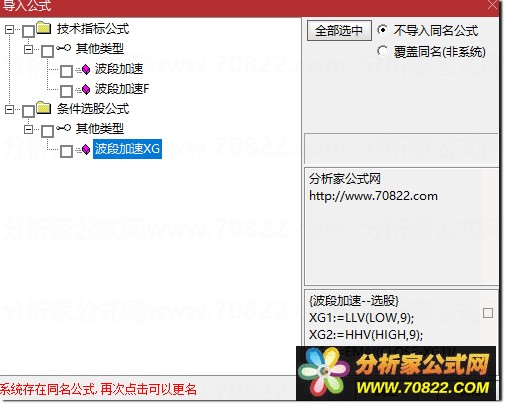Click the 技术指标公式 label

coord(93,29)
